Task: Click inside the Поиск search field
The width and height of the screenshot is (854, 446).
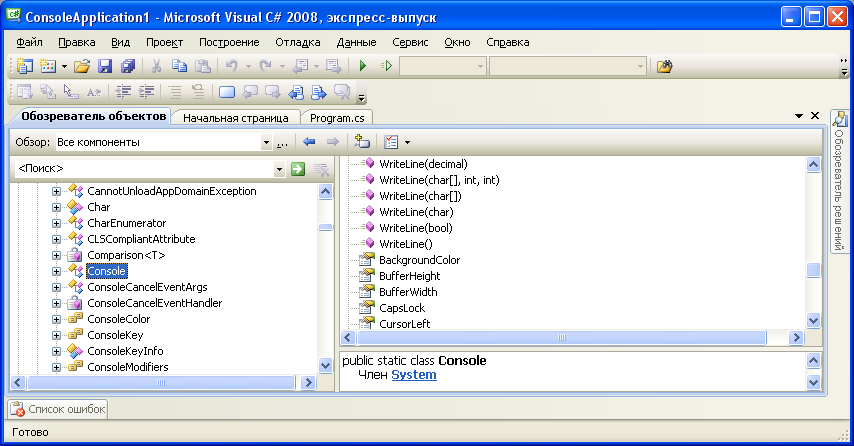Action: point(144,169)
